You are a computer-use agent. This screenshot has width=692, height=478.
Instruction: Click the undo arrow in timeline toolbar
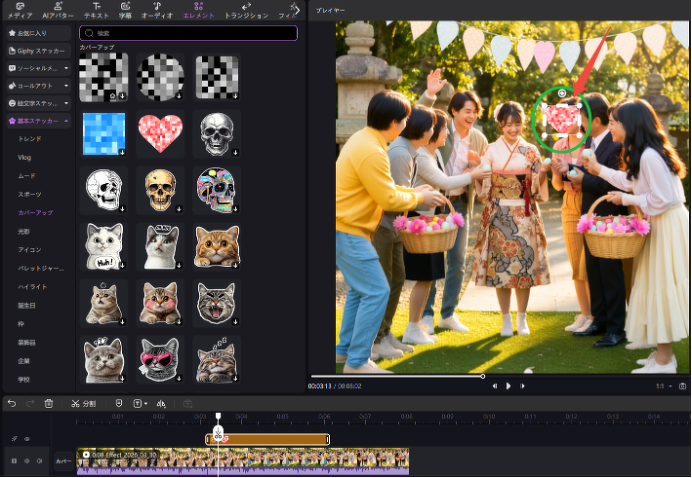click(x=12, y=403)
